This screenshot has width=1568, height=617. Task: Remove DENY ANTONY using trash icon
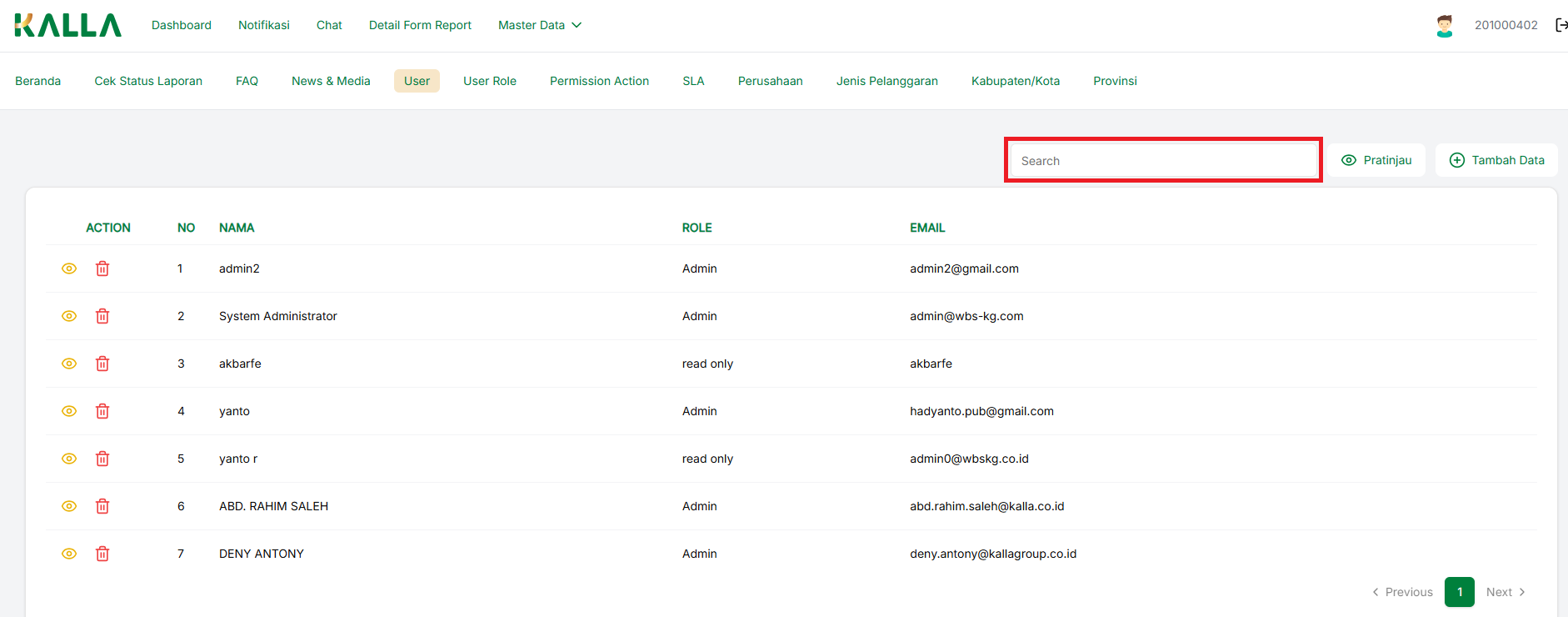pos(102,554)
